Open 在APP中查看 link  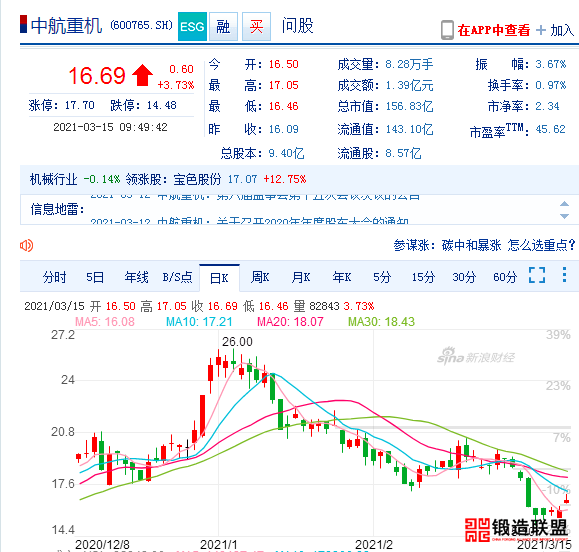click(x=494, y=30)
